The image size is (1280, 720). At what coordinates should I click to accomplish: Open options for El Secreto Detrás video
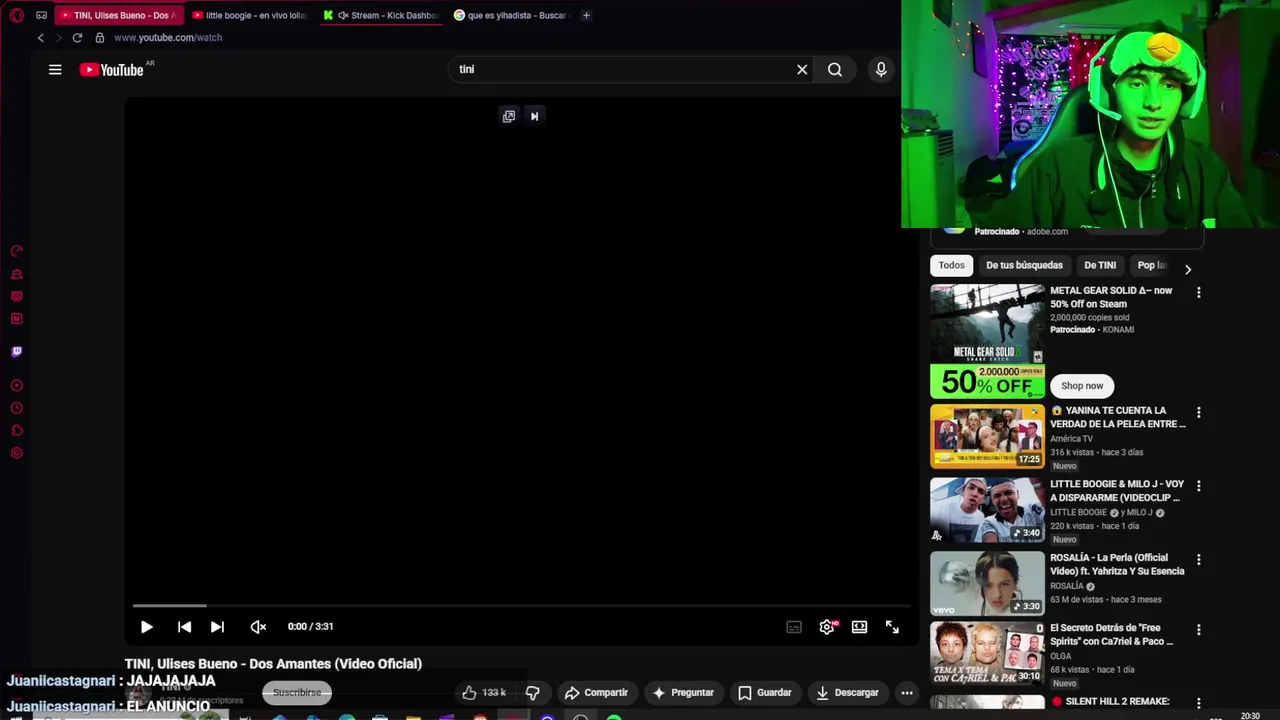click(1198, 630)
